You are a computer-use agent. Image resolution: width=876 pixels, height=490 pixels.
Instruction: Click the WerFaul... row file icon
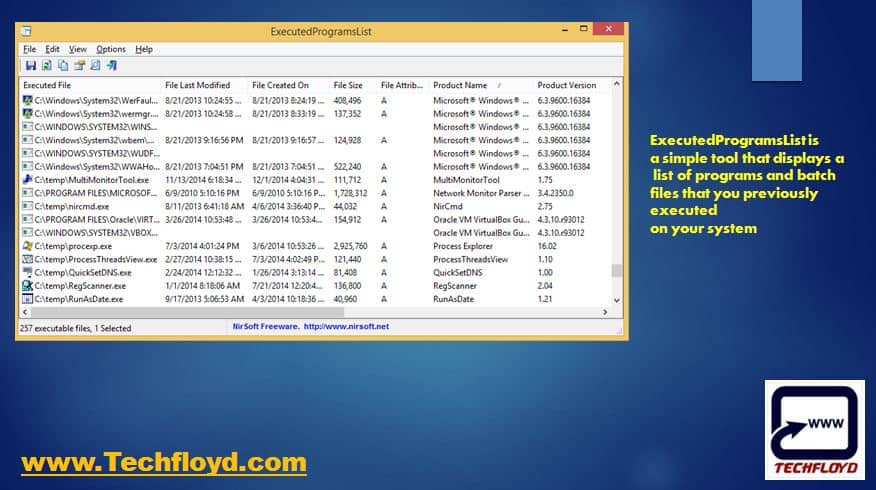[x=27, y=100]
